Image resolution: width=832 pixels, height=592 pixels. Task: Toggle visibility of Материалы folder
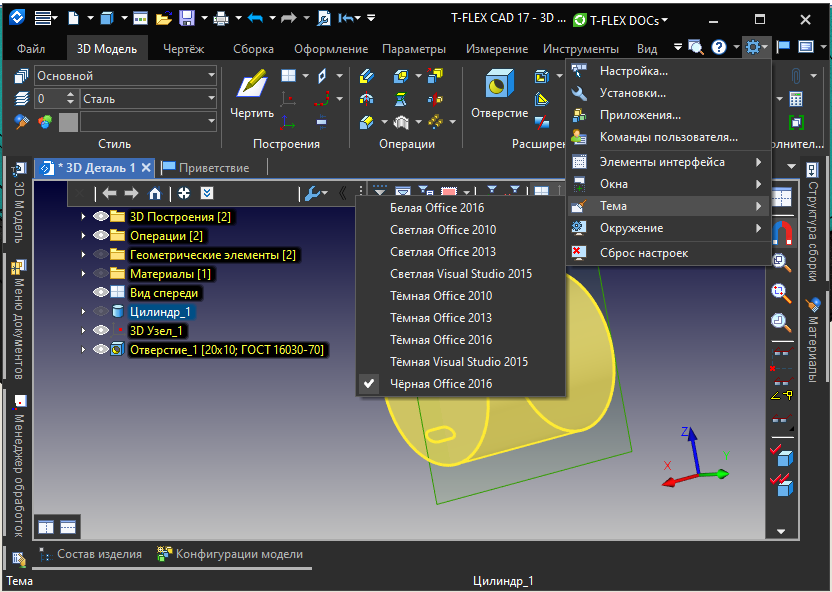(x=100, y=274)
